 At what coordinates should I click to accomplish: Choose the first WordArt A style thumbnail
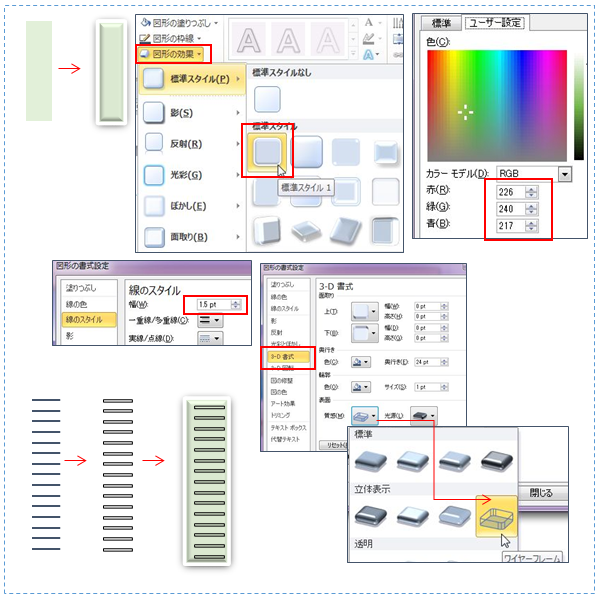click(249, 40)
